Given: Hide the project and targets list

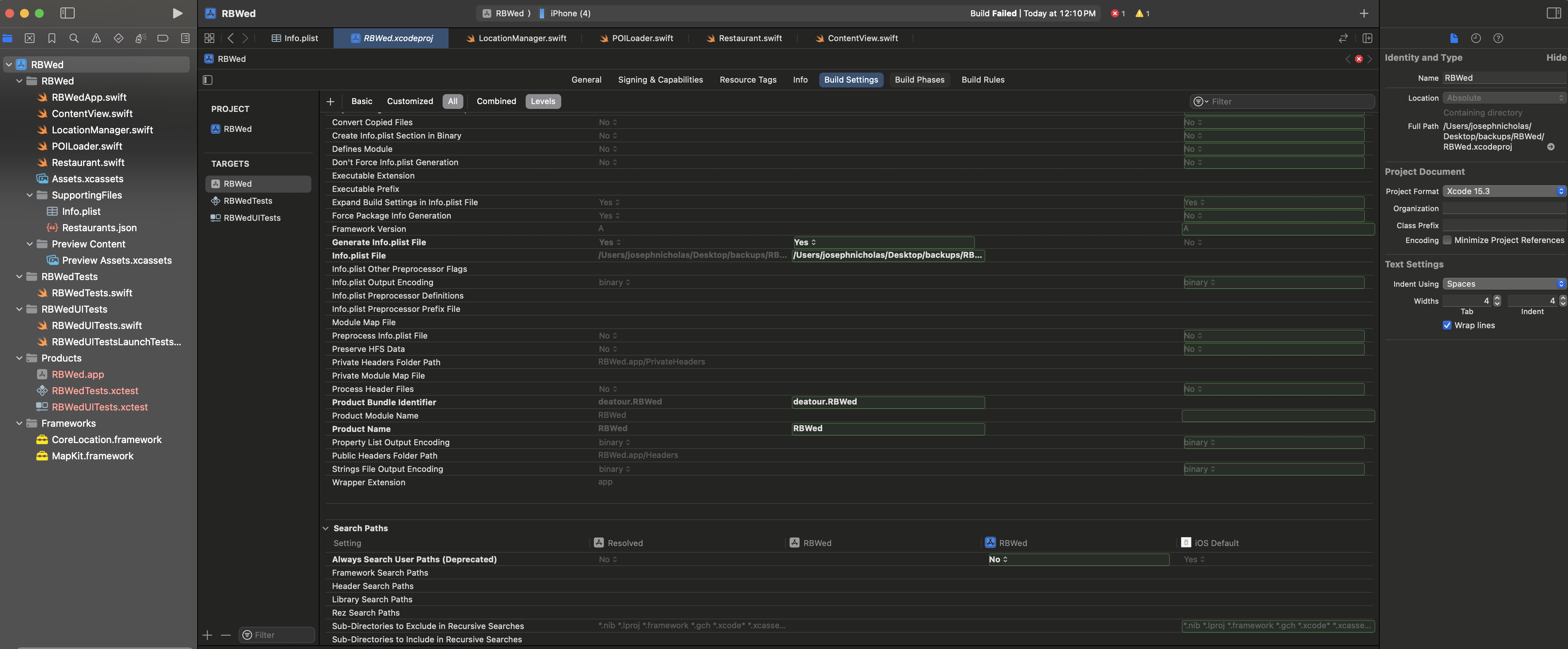Looking at the screenshot, I should [208, 80].
